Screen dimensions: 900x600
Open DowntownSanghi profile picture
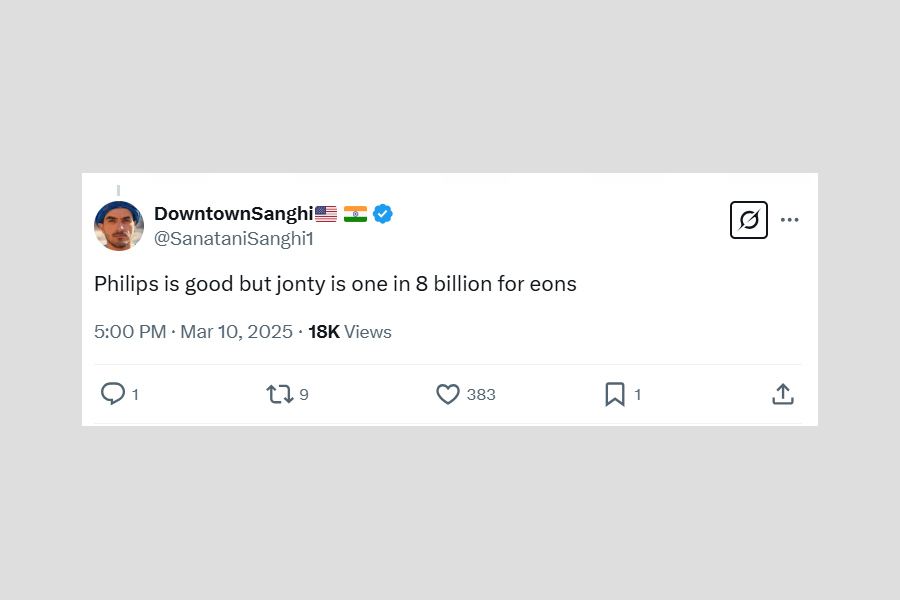coord(119,225)
